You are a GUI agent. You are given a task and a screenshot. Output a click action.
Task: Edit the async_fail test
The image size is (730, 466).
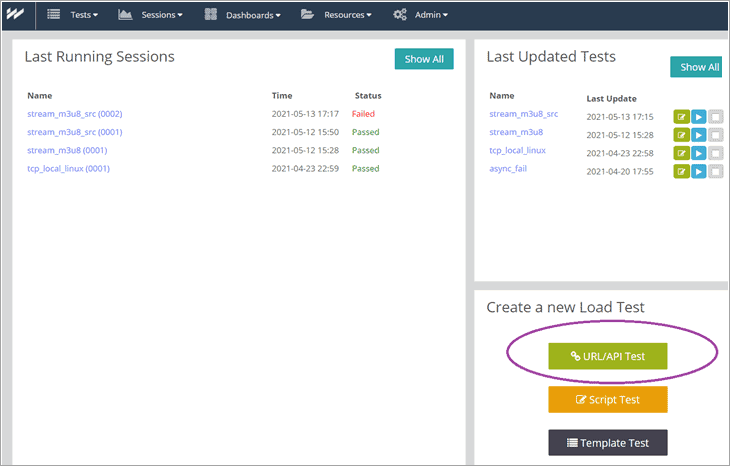click(x=681, y=171)
